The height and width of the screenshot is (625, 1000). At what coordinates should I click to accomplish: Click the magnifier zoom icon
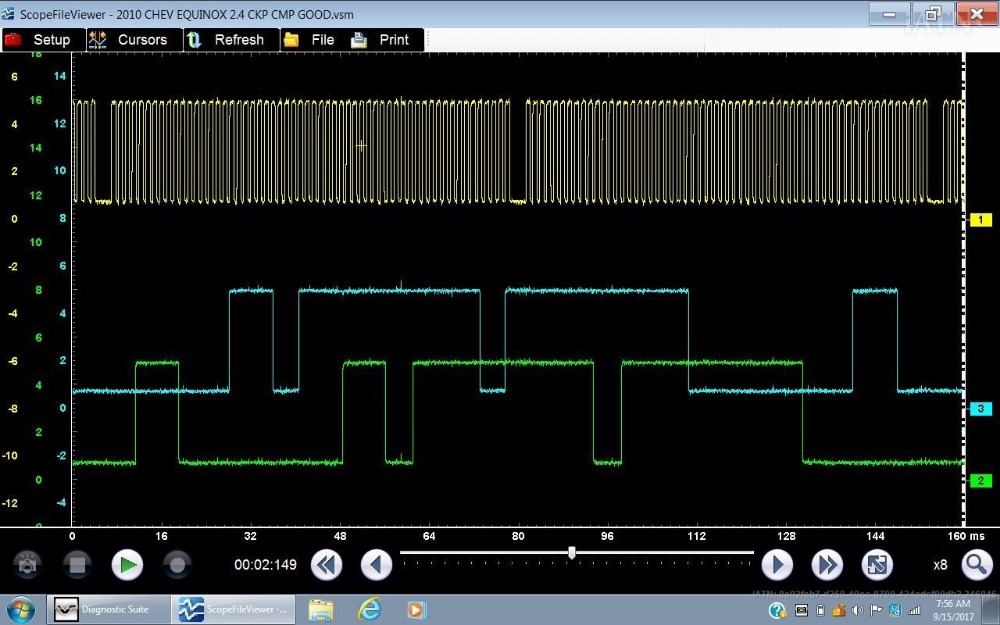[x=976, y=565]
